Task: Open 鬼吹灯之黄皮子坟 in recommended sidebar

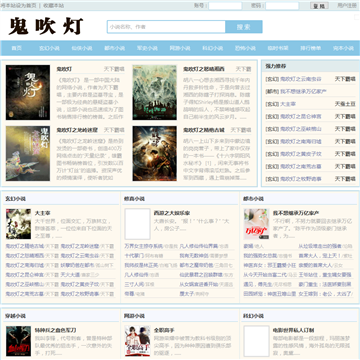Action: coord(301,154)
